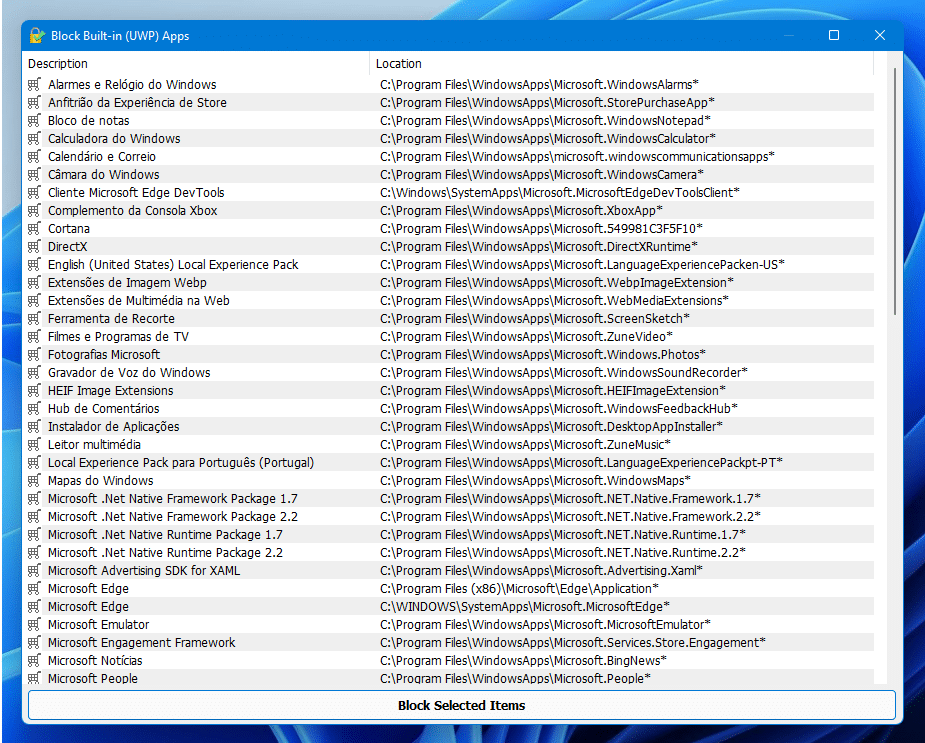This screenshot has height=743, width=925.
Task: Click the Microsoft.WindowsCamera* location path
Action: tap(542, 175)
